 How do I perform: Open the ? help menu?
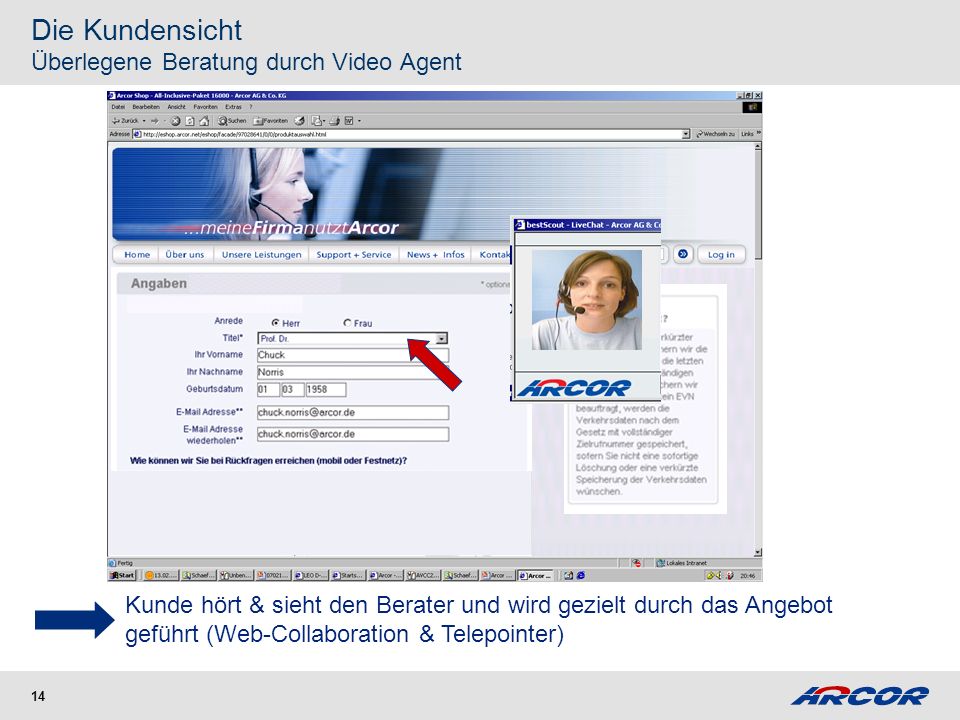tap(250, 107)
